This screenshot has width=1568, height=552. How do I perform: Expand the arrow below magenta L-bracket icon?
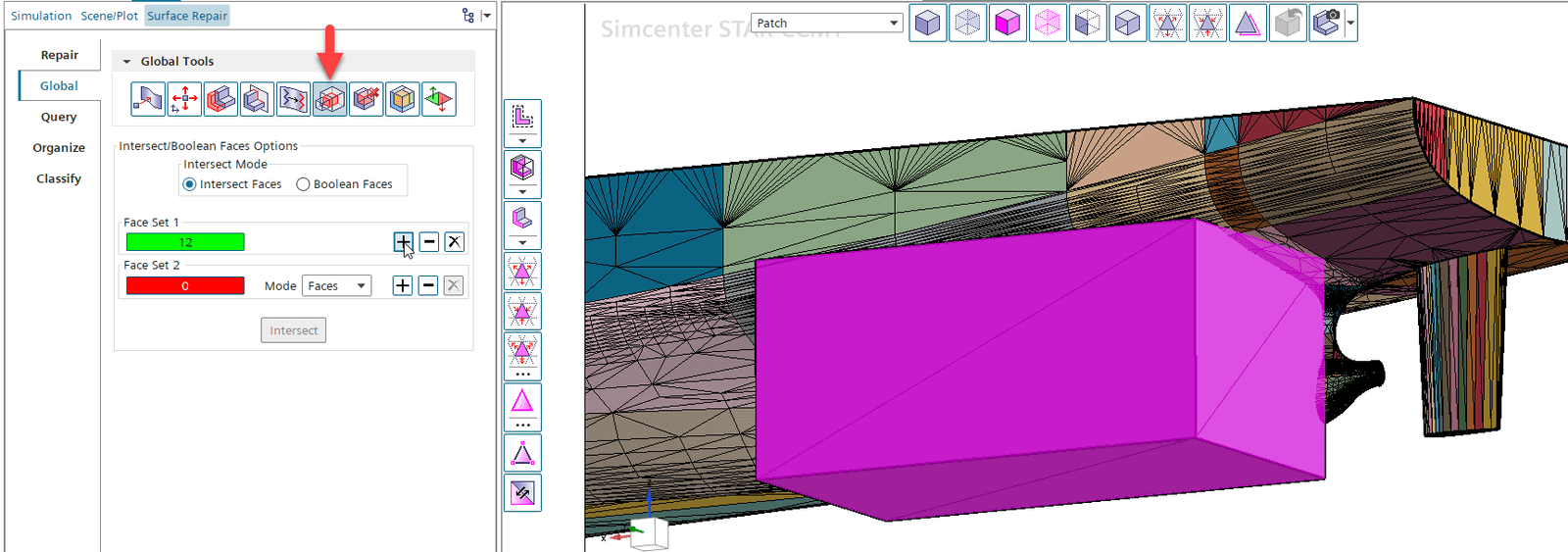[x=522, y=243]
